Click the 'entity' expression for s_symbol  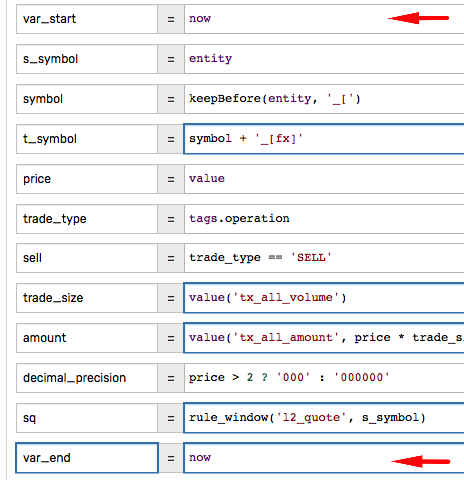[324, 59]
